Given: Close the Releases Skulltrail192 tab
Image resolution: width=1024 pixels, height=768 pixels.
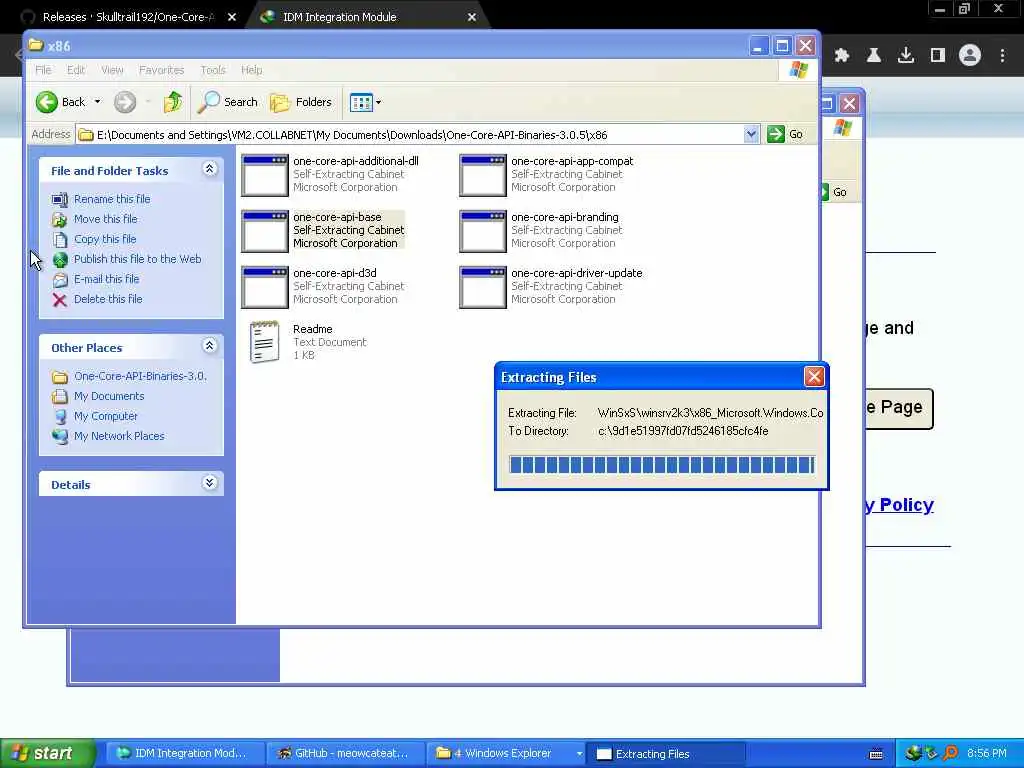Looking at the screenshot, I should [x=232, y=17].
